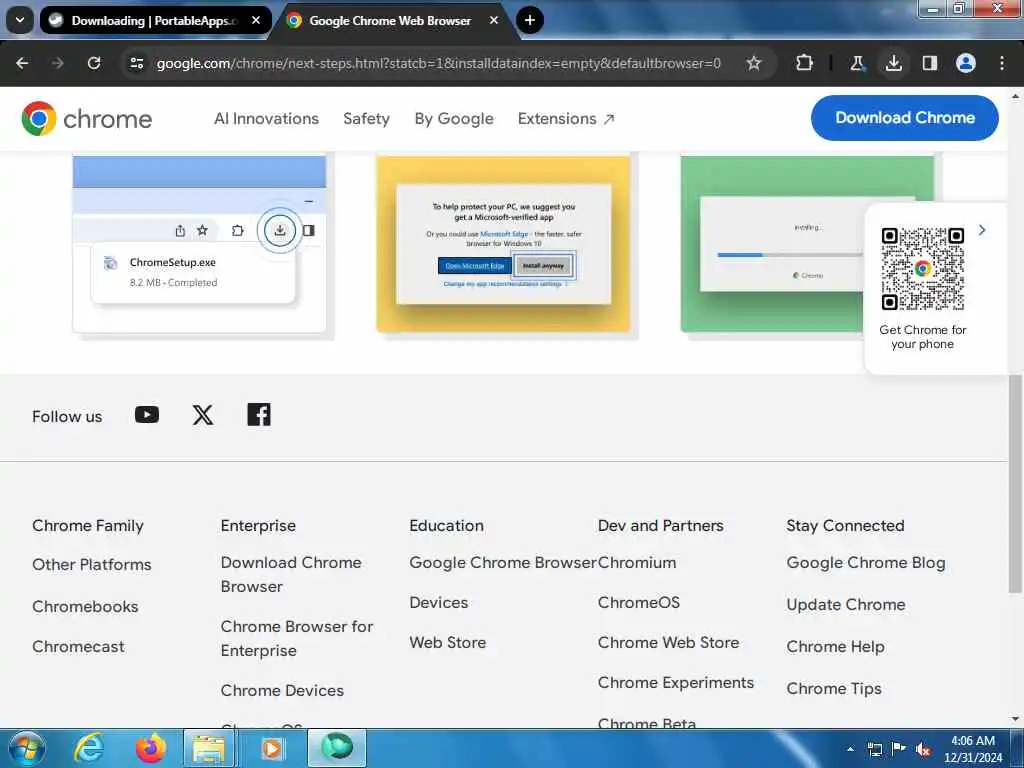
Task: Launch Internet Explorer from the taskbar
Action: click(x=89, y=748)
